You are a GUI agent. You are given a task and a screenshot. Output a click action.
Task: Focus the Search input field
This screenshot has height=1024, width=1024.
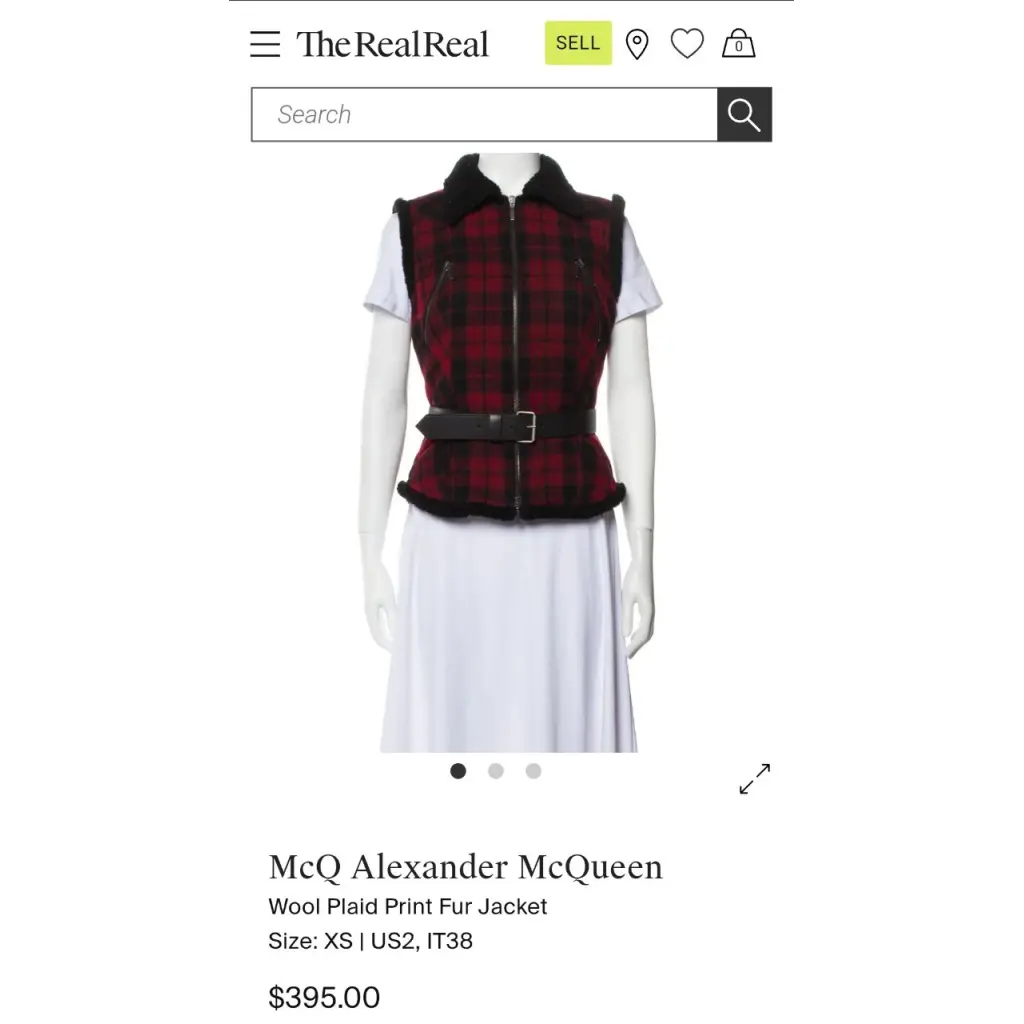click(x=485, y=114)
